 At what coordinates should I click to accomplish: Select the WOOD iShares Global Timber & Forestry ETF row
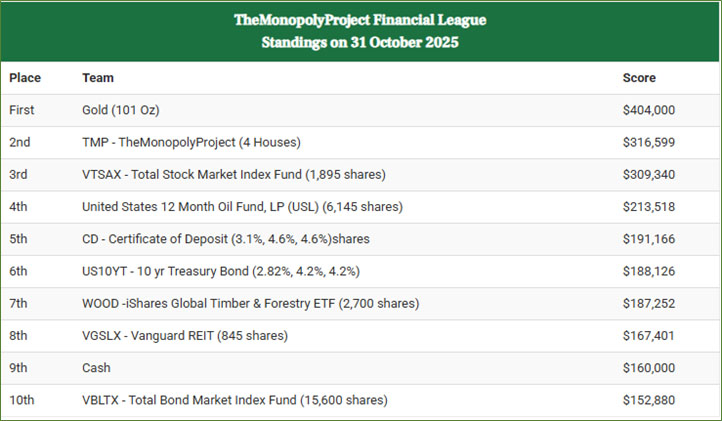point(250,304)
